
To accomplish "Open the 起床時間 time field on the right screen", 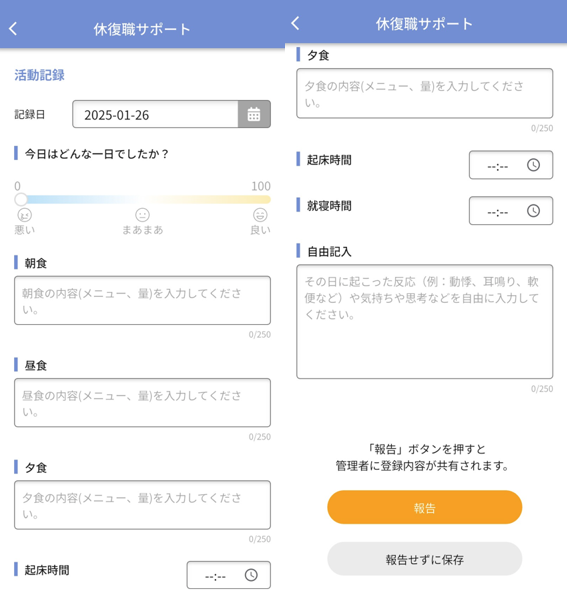I will 511,165.
